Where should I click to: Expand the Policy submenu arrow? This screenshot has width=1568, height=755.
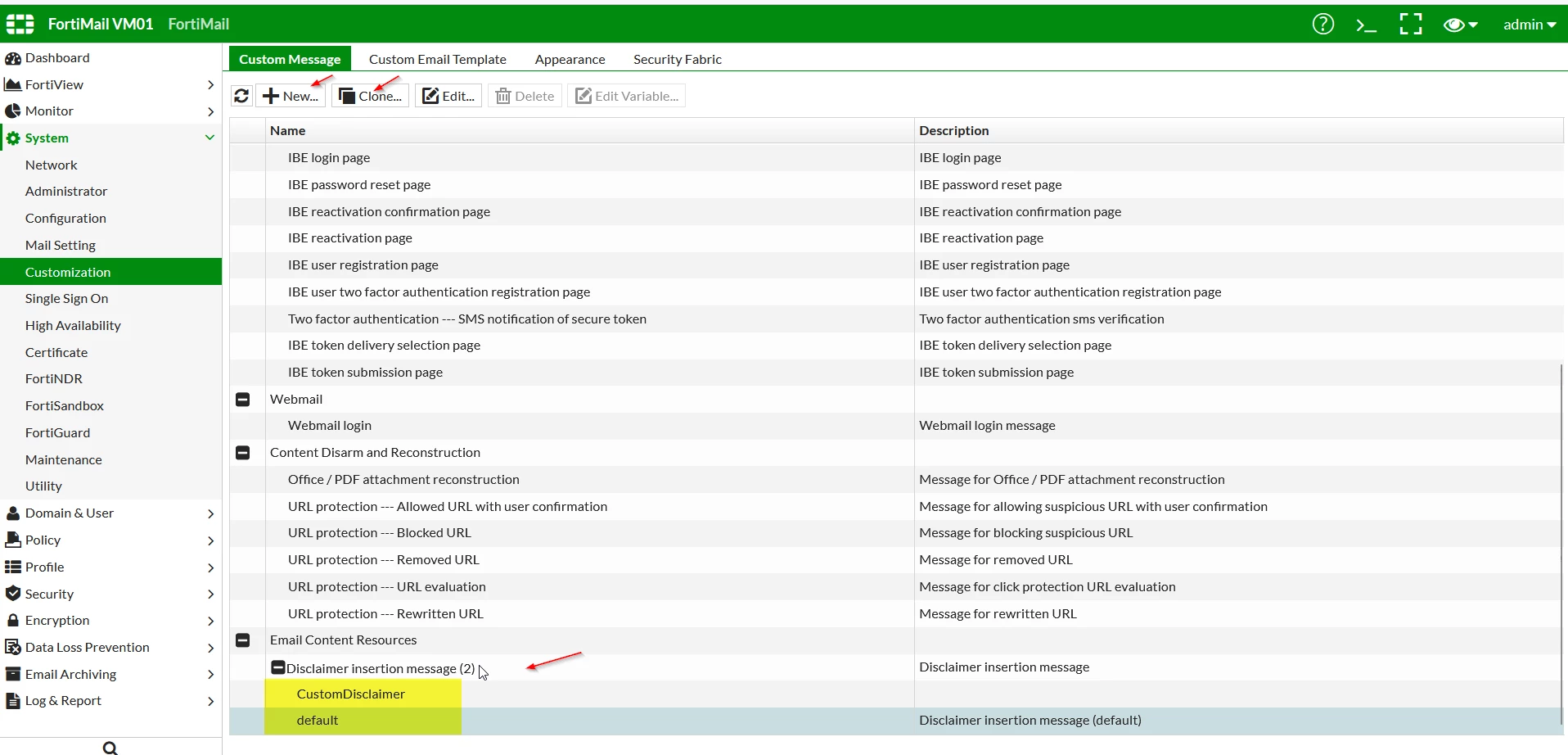pos(210,540)
